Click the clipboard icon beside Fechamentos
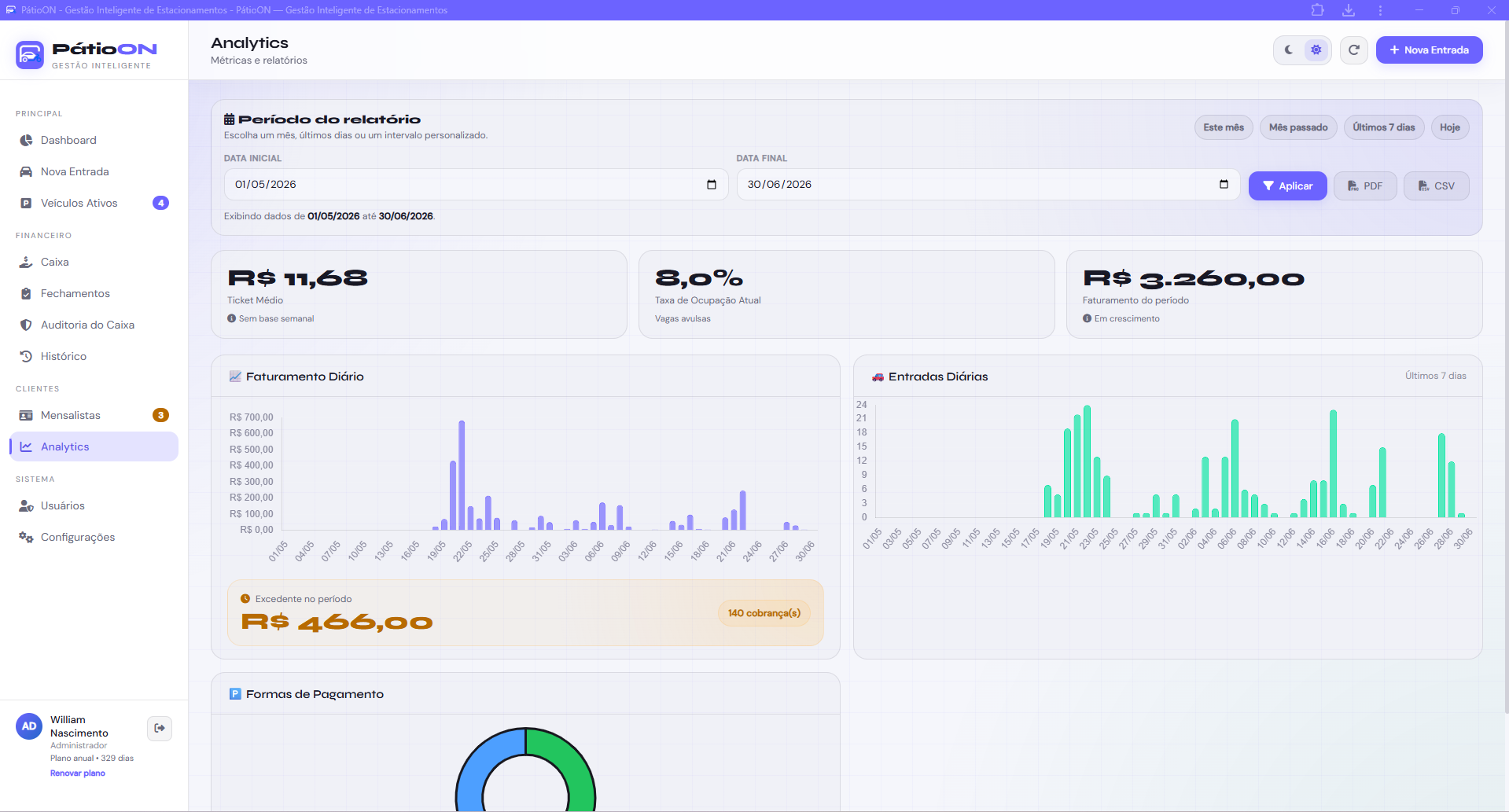Screen dimensions: 1509x812 tap(26, 293)
